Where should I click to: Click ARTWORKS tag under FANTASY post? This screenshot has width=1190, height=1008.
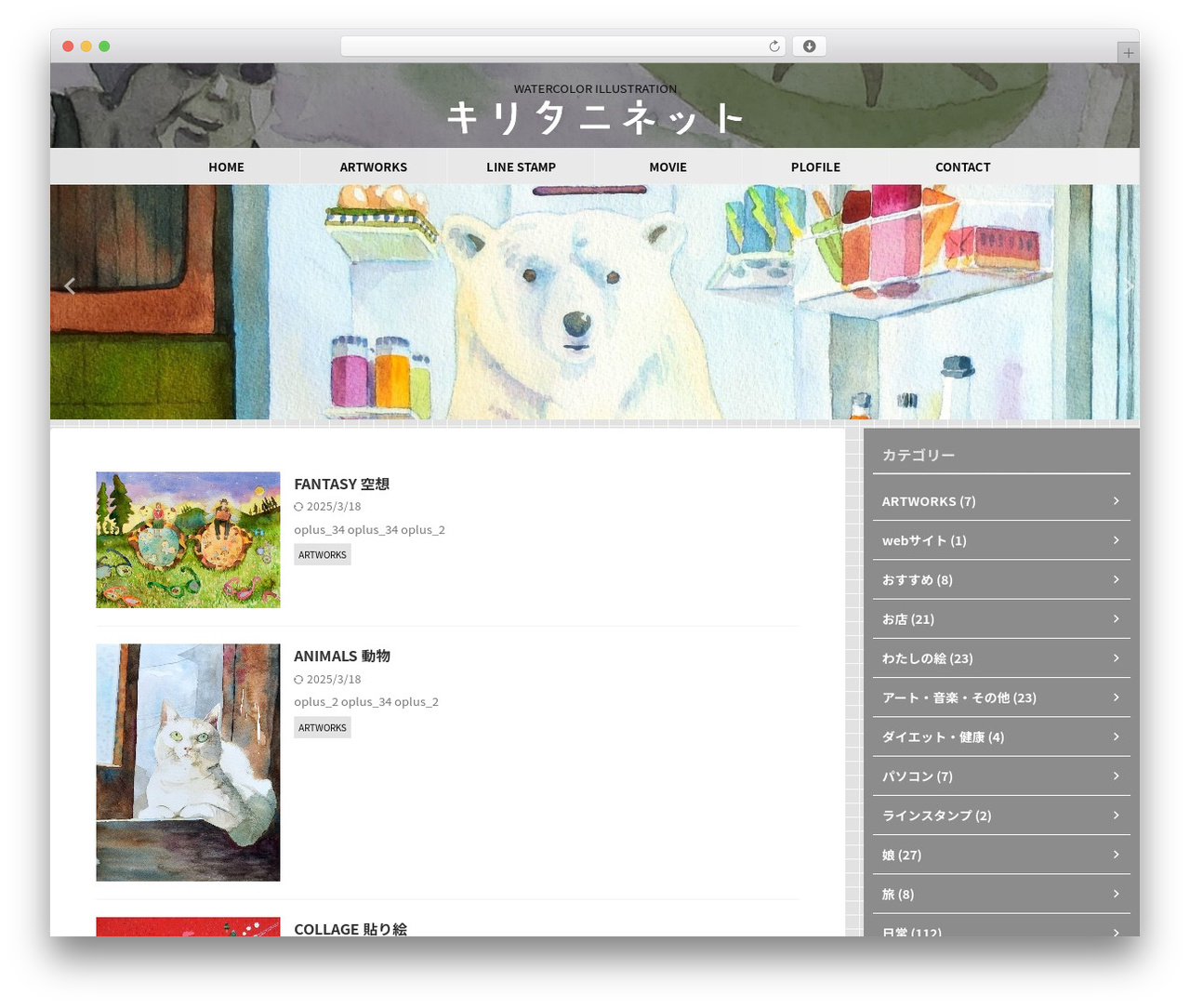(323, 555)
